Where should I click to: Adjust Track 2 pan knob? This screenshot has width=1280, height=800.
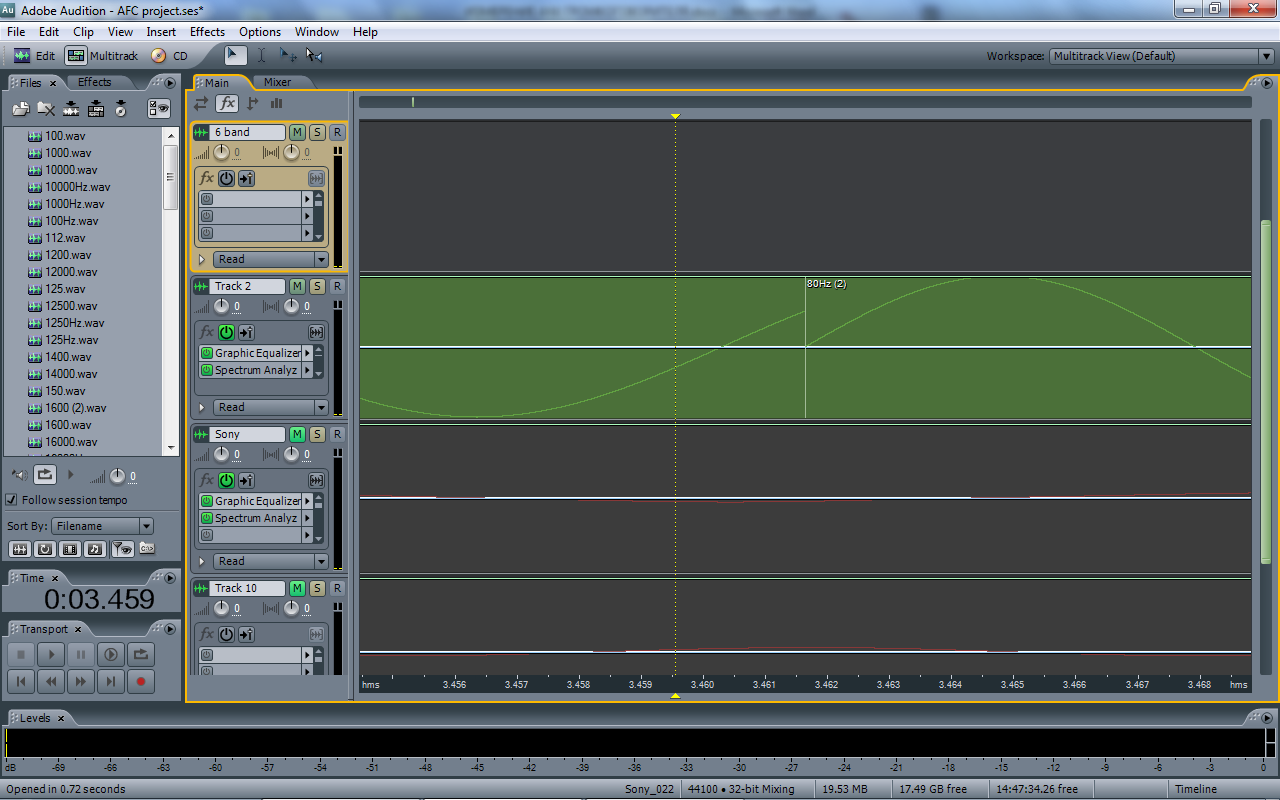(292, 306)
